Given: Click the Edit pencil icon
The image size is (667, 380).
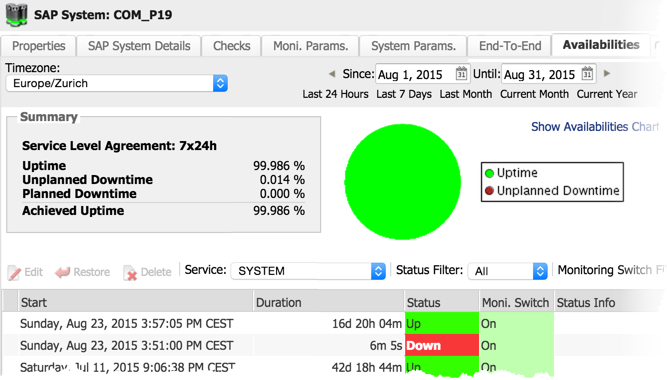Looking at the screenshot, I should coord(14,273).
